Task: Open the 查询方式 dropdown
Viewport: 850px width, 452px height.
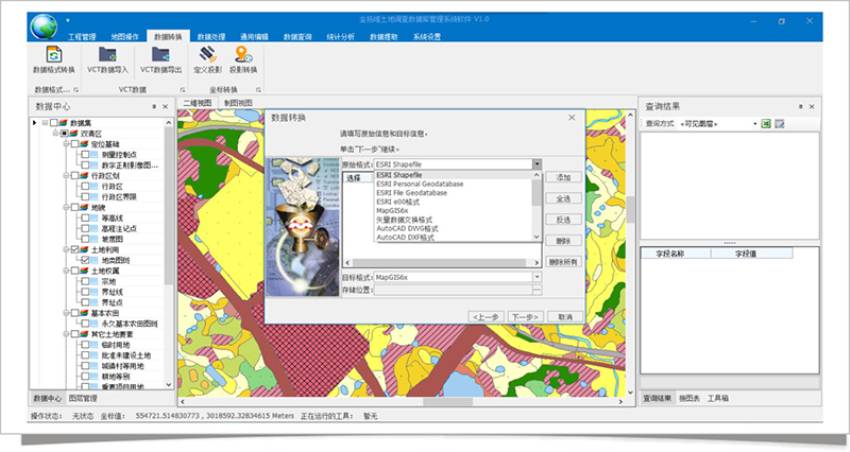Action: (x=754, y=124)
